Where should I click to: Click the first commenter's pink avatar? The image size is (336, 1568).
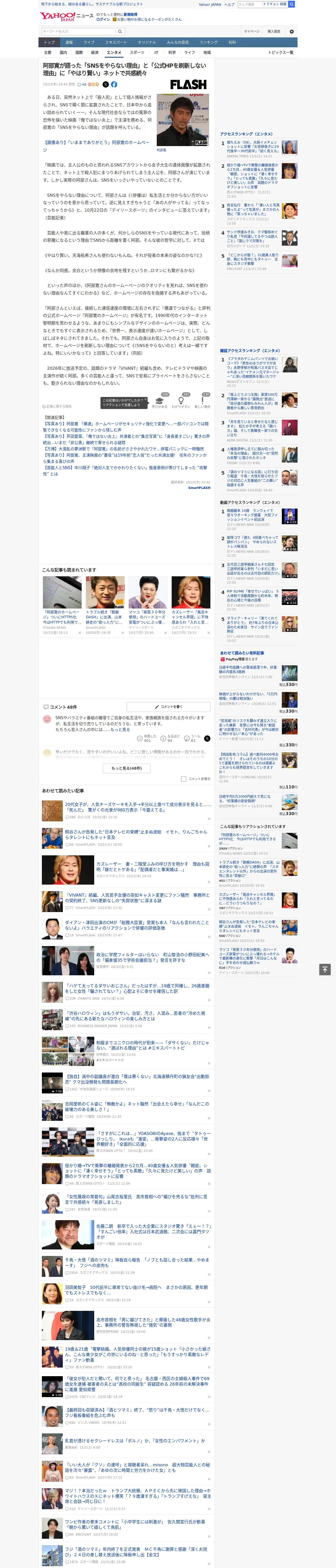point(47,719)
